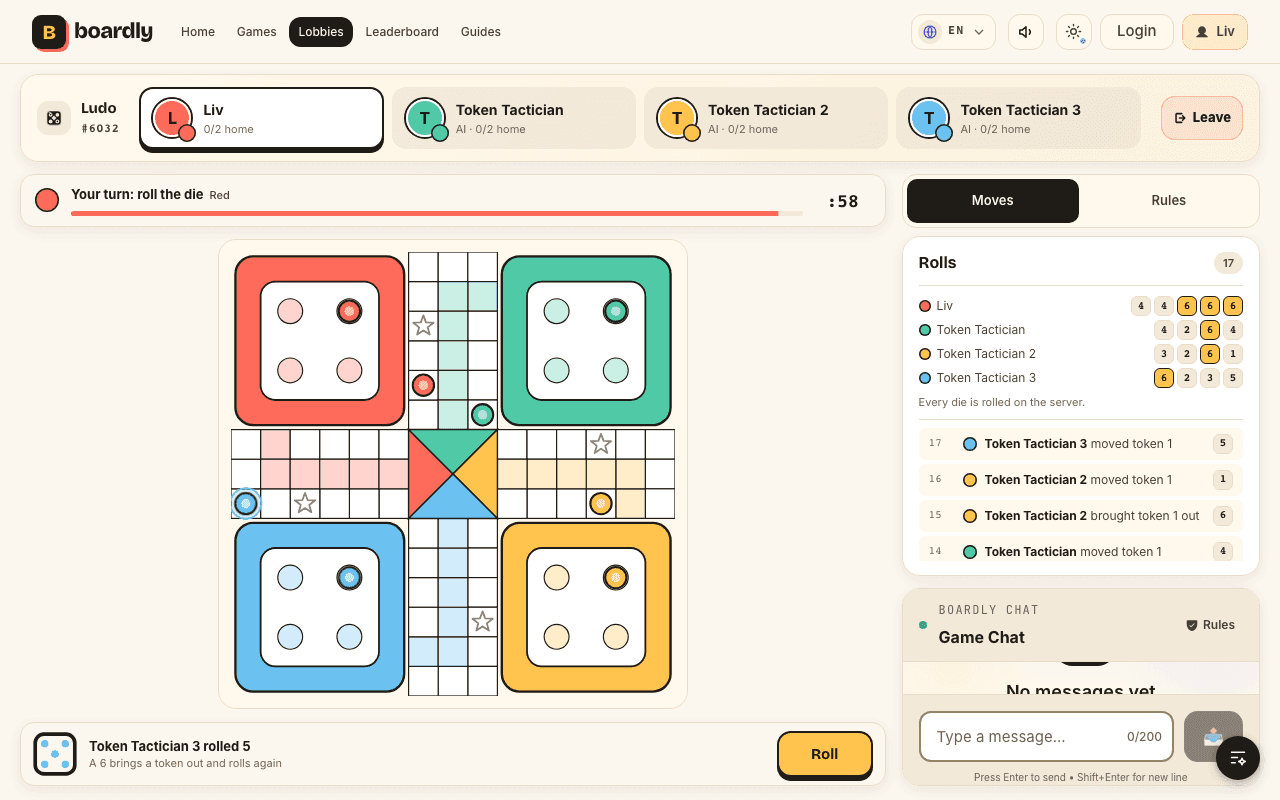The image size is (1280, 800).
Task: Click move 17 Token Tactician 3 entry
Action: pos(1081,443)
